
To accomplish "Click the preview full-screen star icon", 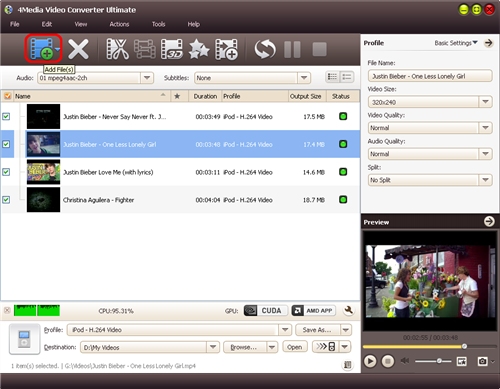I will pos(462,361).
